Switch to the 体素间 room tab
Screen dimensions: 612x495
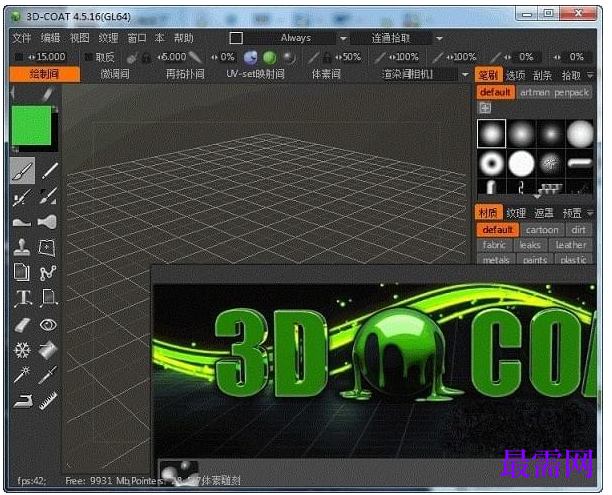click(326, 74)
